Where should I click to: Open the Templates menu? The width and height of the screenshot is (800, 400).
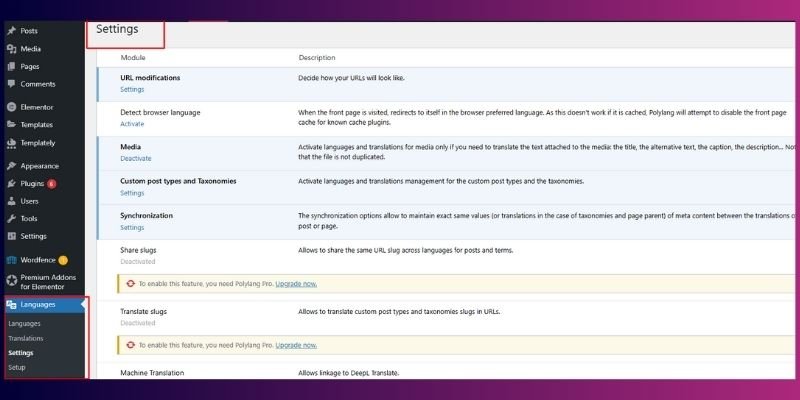[37, 124]
